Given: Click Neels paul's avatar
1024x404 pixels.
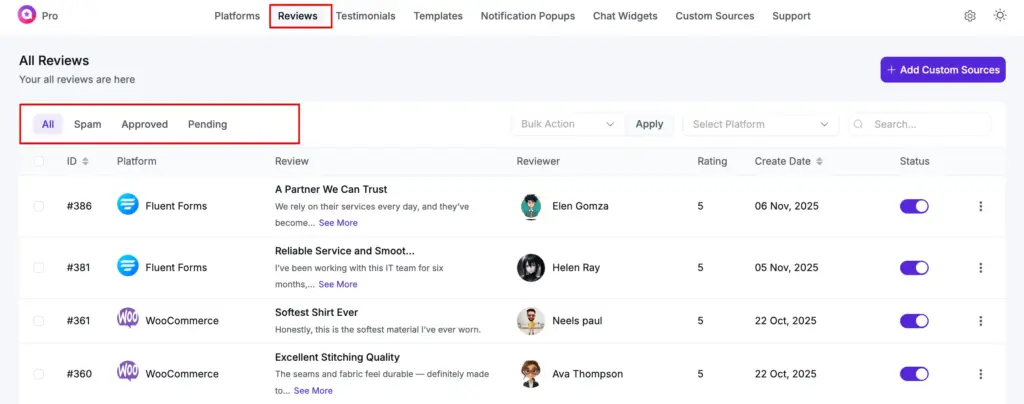Looking at the screenshot, I should click(531, 321).
